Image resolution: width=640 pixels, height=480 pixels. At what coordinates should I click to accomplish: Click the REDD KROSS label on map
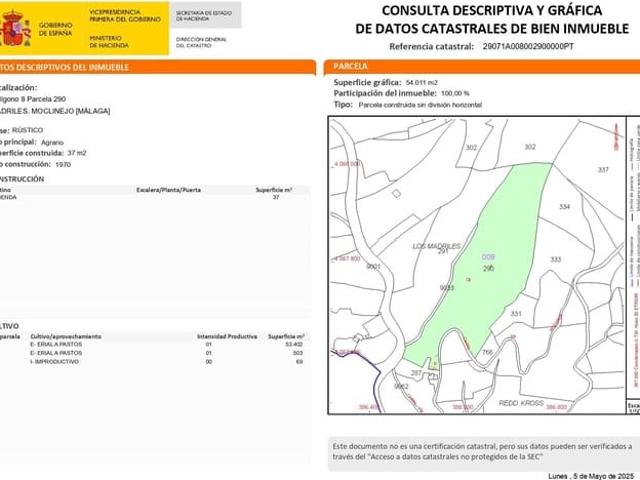click(x=521, y=403)
